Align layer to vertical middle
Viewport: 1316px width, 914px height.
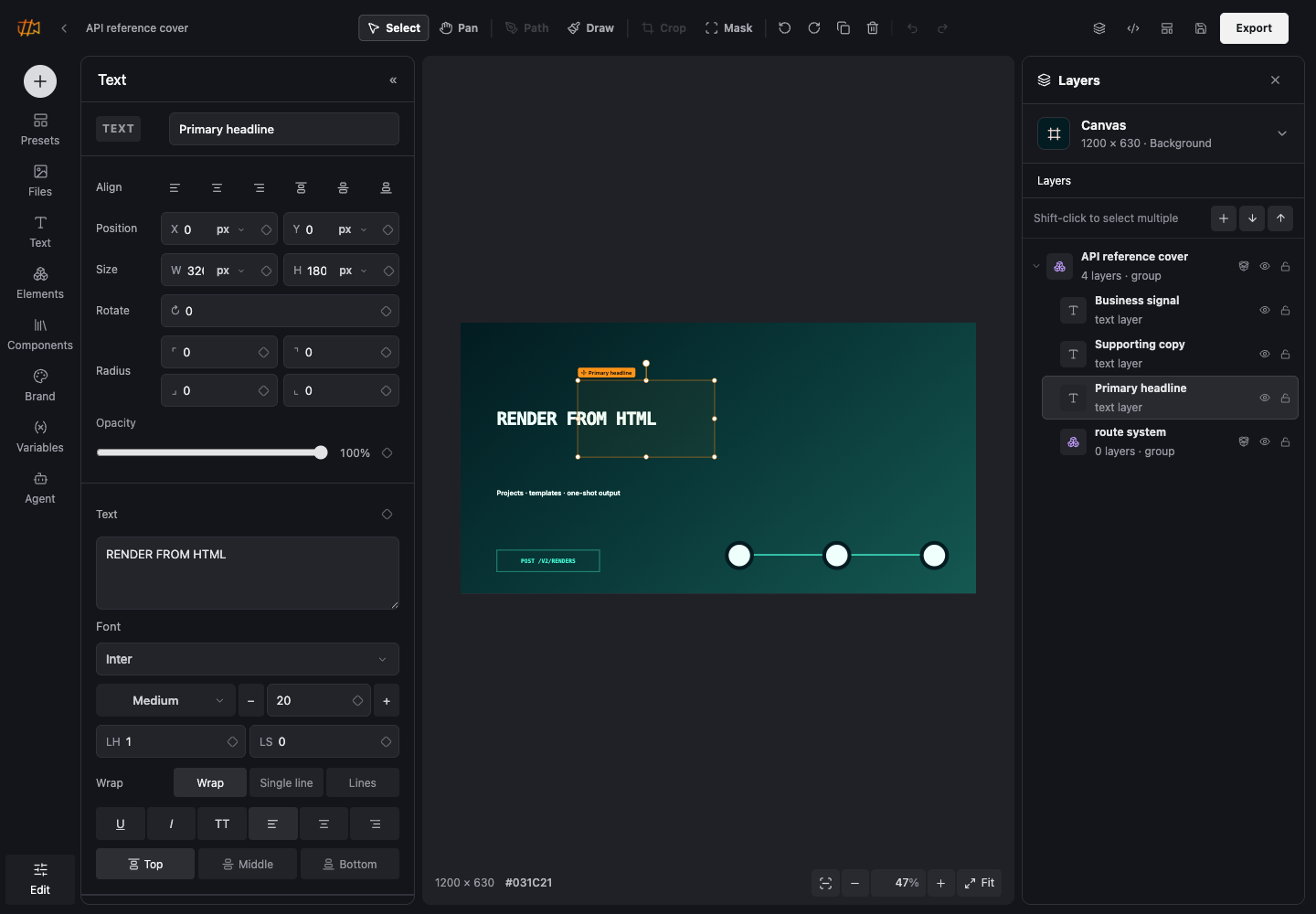(x=343, y=187)
